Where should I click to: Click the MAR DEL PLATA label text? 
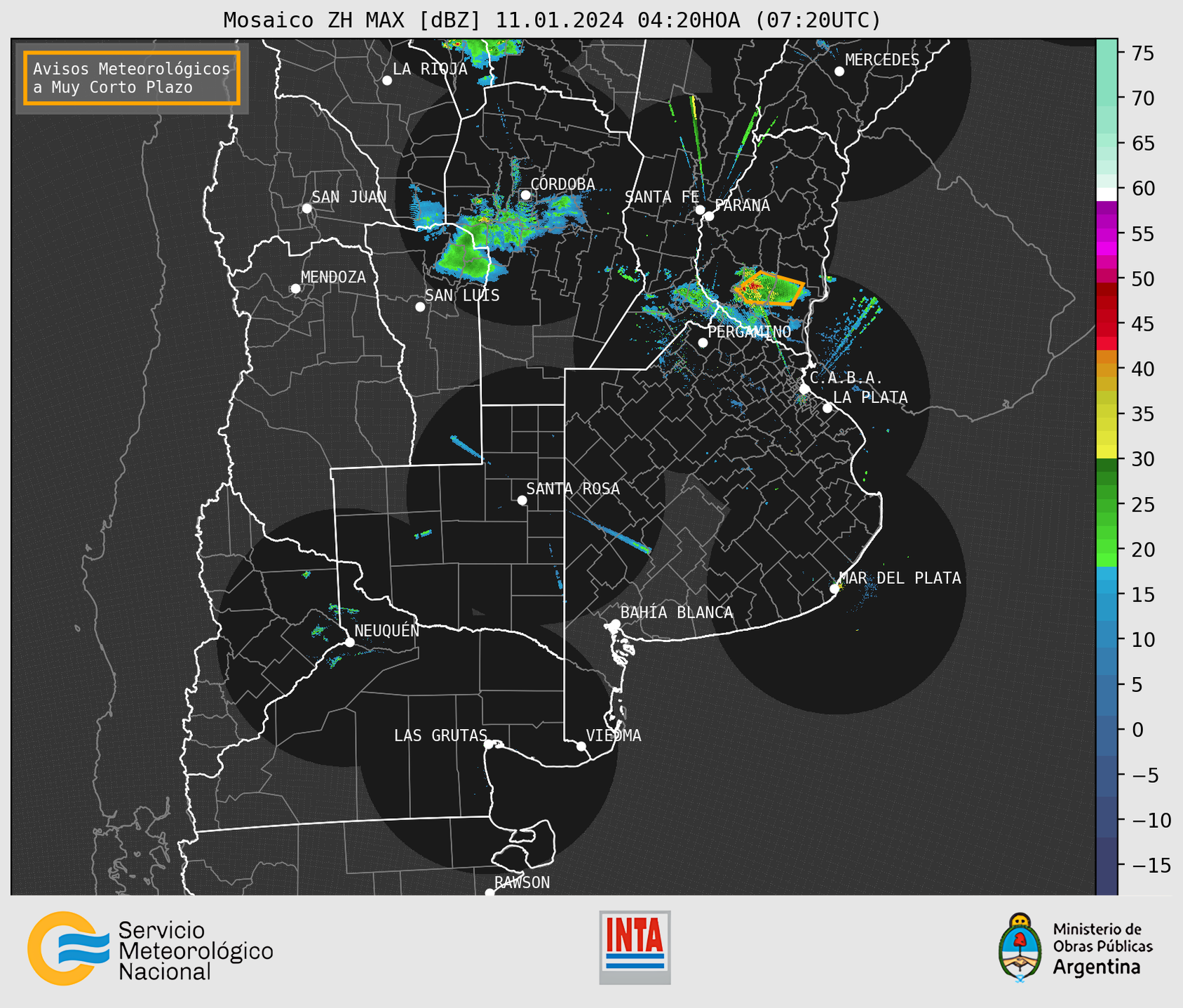pos(900,578)
